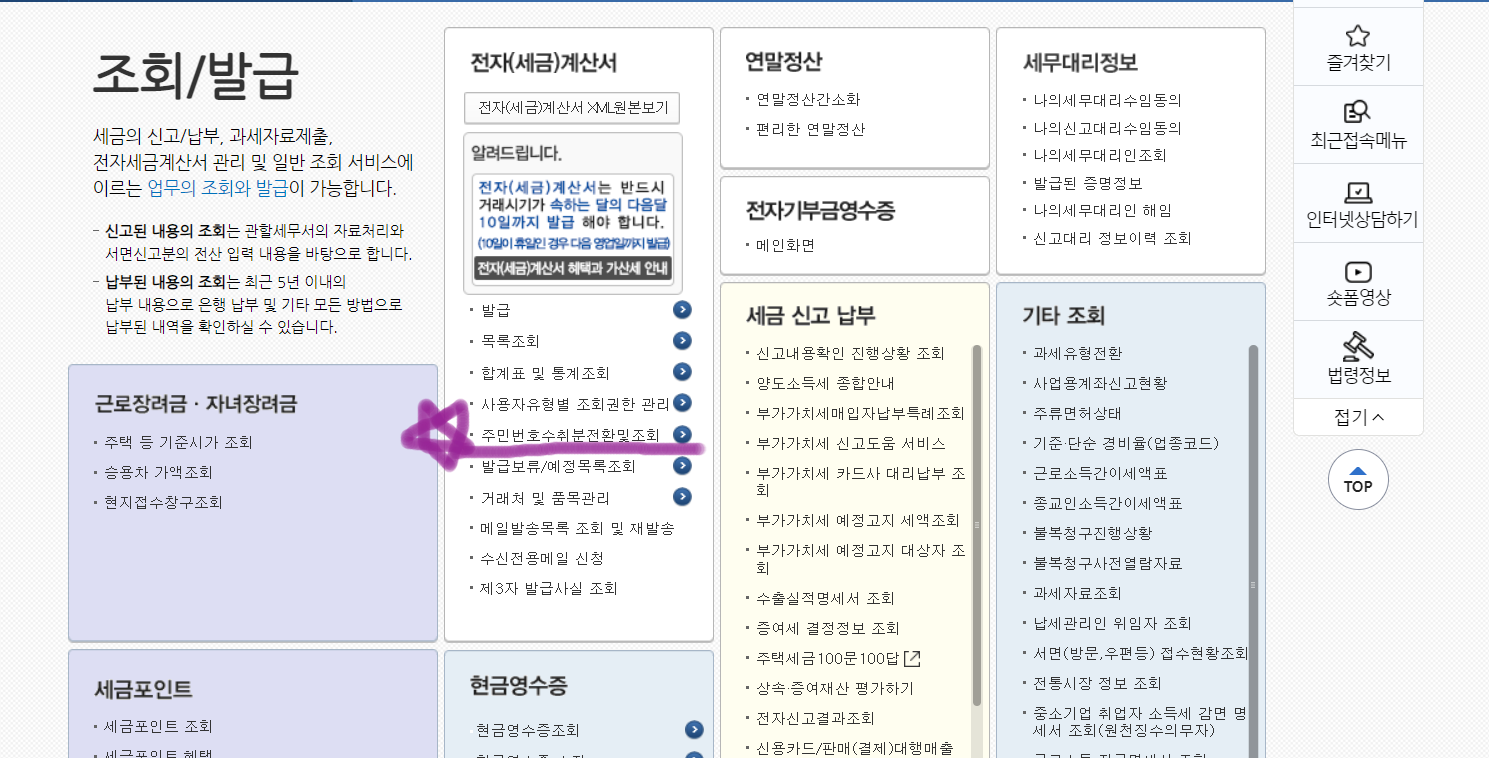Click the 숏폼영상 play icon
This screenshot has width=1489, height=758.
1357,271
